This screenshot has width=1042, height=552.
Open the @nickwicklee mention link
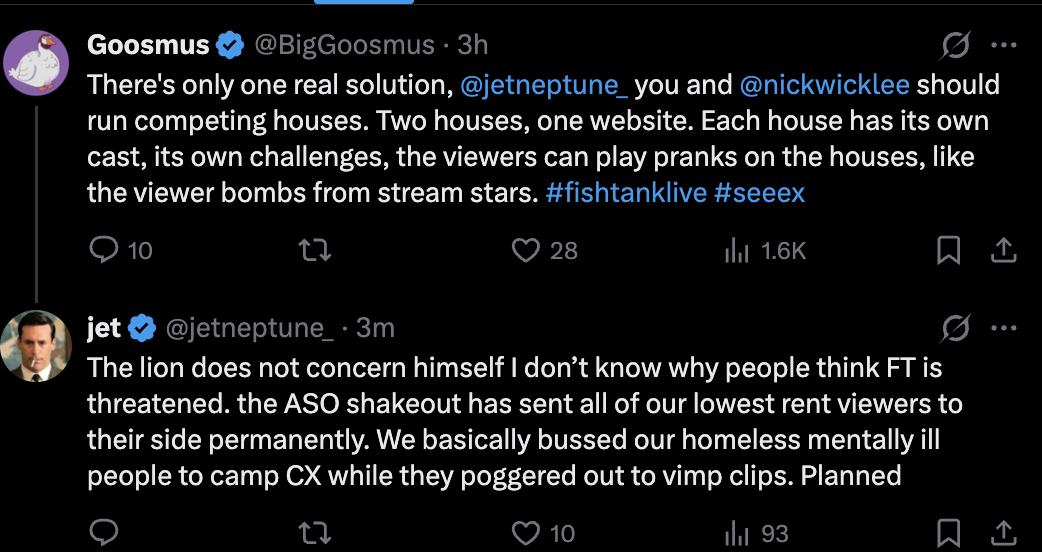[825, 85]
